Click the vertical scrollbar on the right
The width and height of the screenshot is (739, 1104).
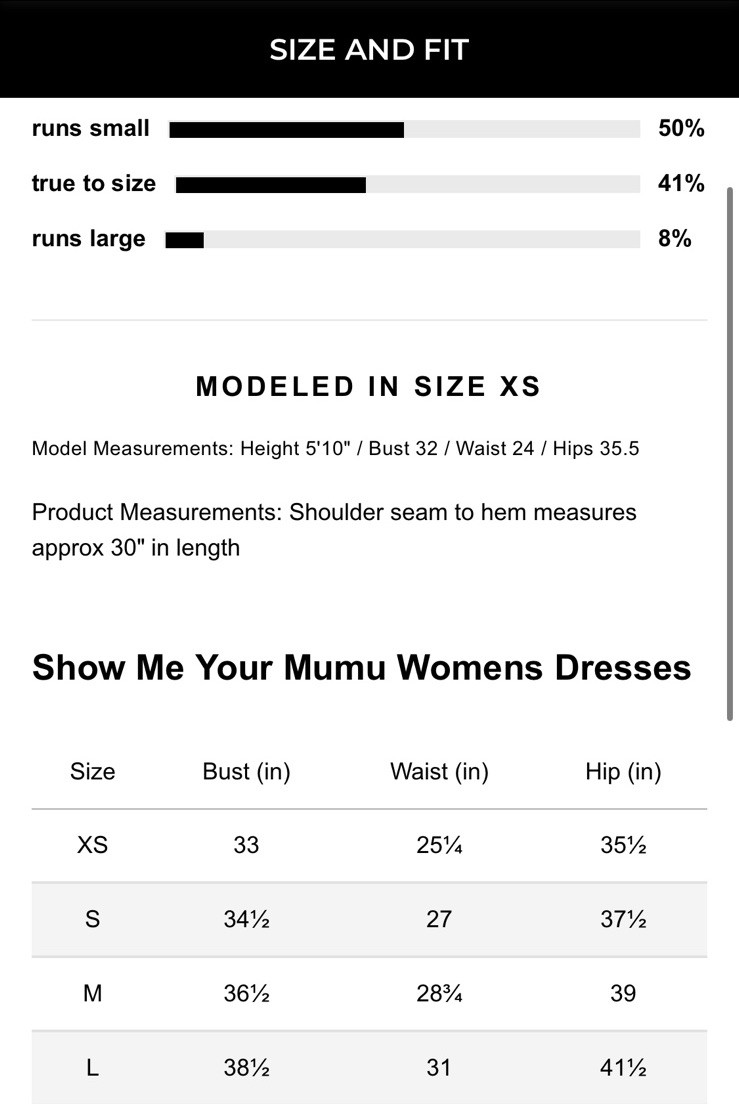[731, 450]
